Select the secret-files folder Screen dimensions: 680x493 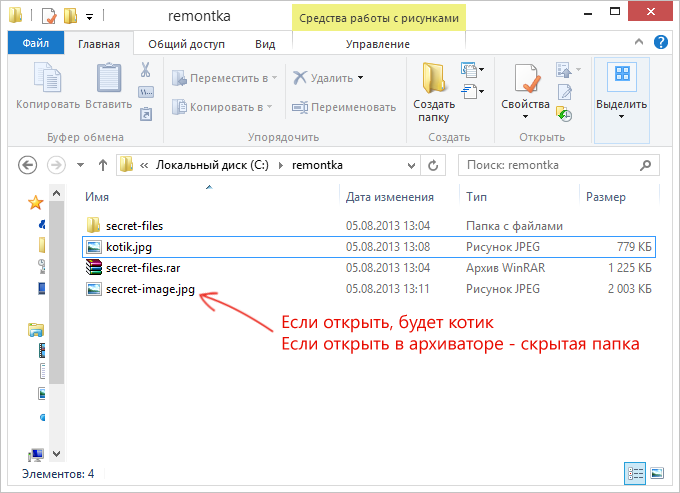point(369,226)
